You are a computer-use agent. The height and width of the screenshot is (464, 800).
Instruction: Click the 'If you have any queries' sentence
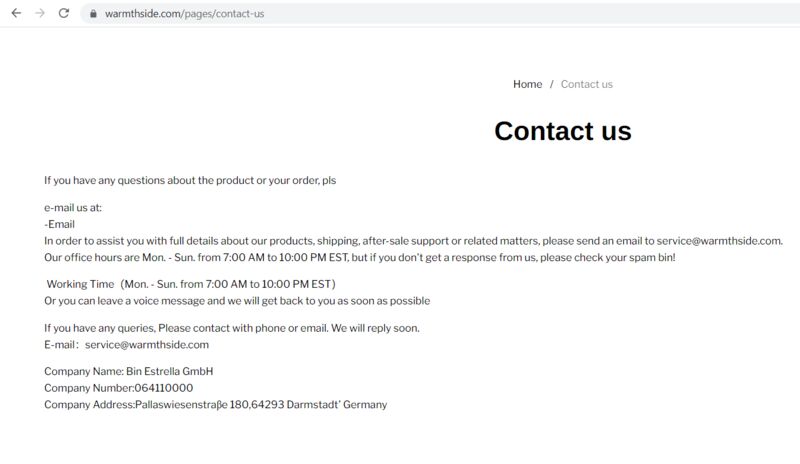click(x=232, y=328)
